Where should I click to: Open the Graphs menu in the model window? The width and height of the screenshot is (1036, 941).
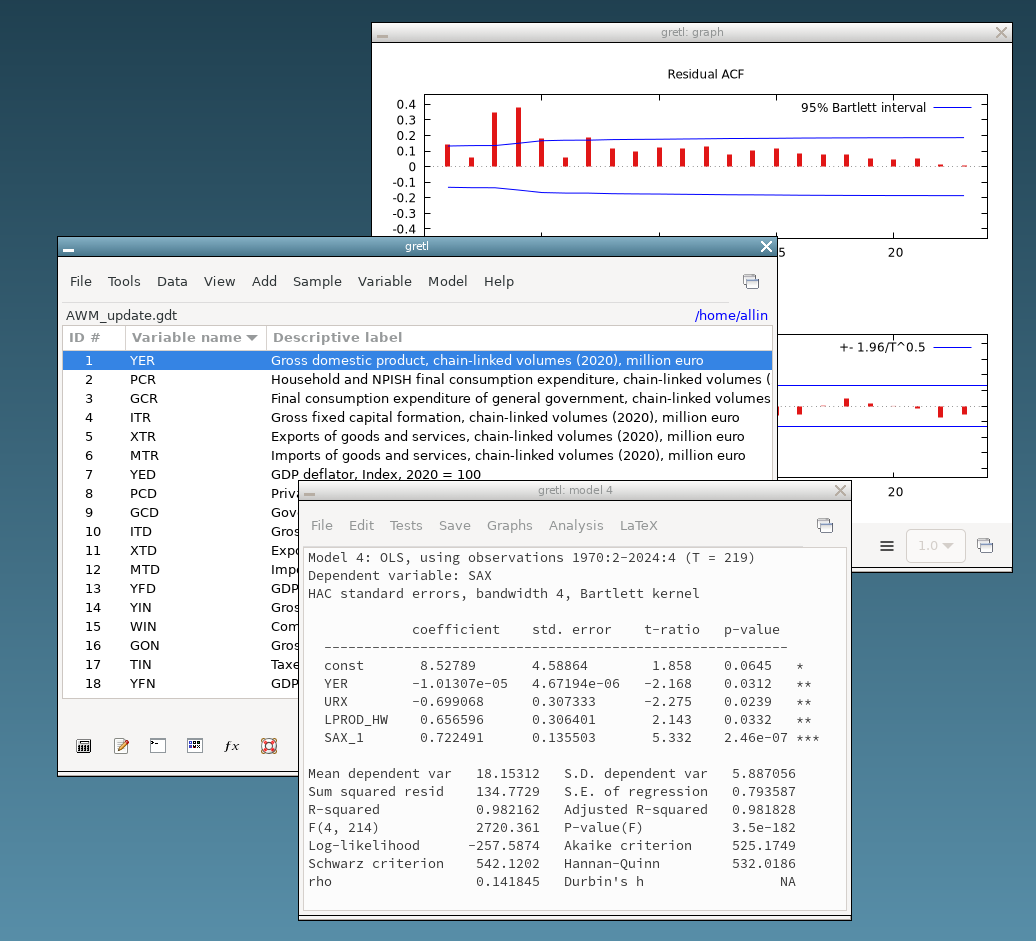509,526
